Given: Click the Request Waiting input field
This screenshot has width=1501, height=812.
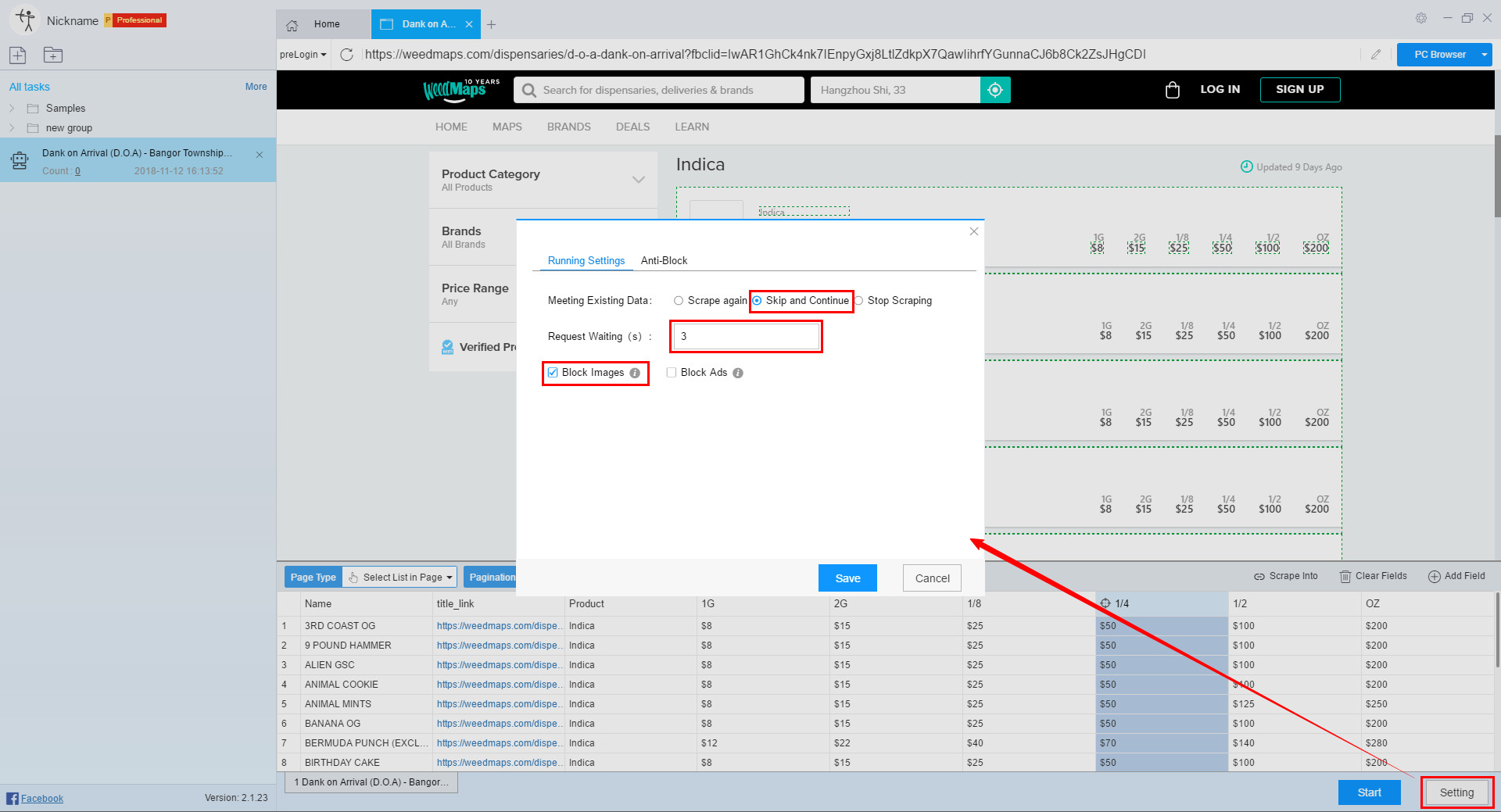Looking at the screenshot, I should point(746,337).
